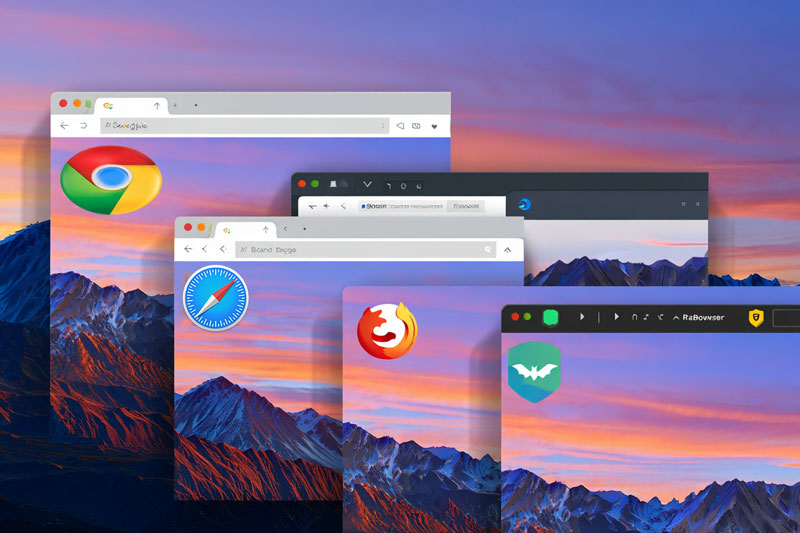Click the RaBowser title label
Viewport: 800px width, 533px height.
(702, 317)
